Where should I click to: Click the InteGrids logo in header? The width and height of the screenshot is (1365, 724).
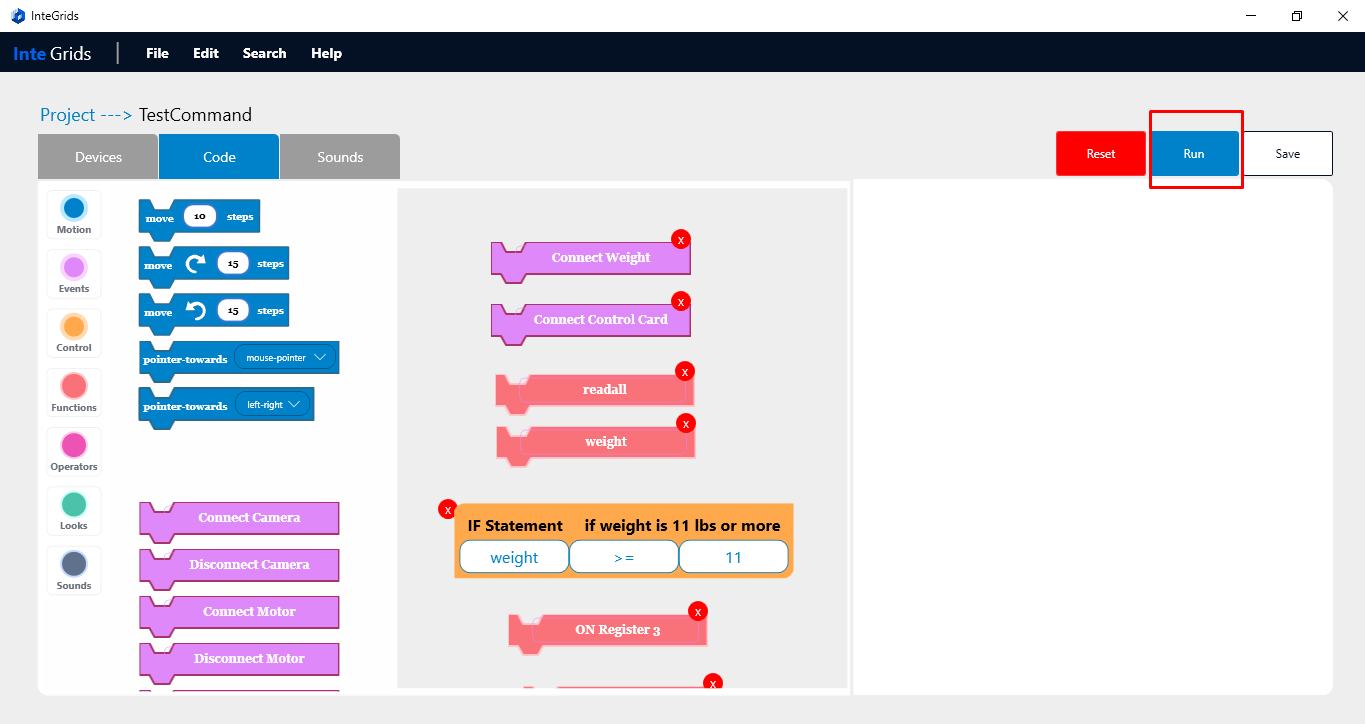tap(52, 53)
